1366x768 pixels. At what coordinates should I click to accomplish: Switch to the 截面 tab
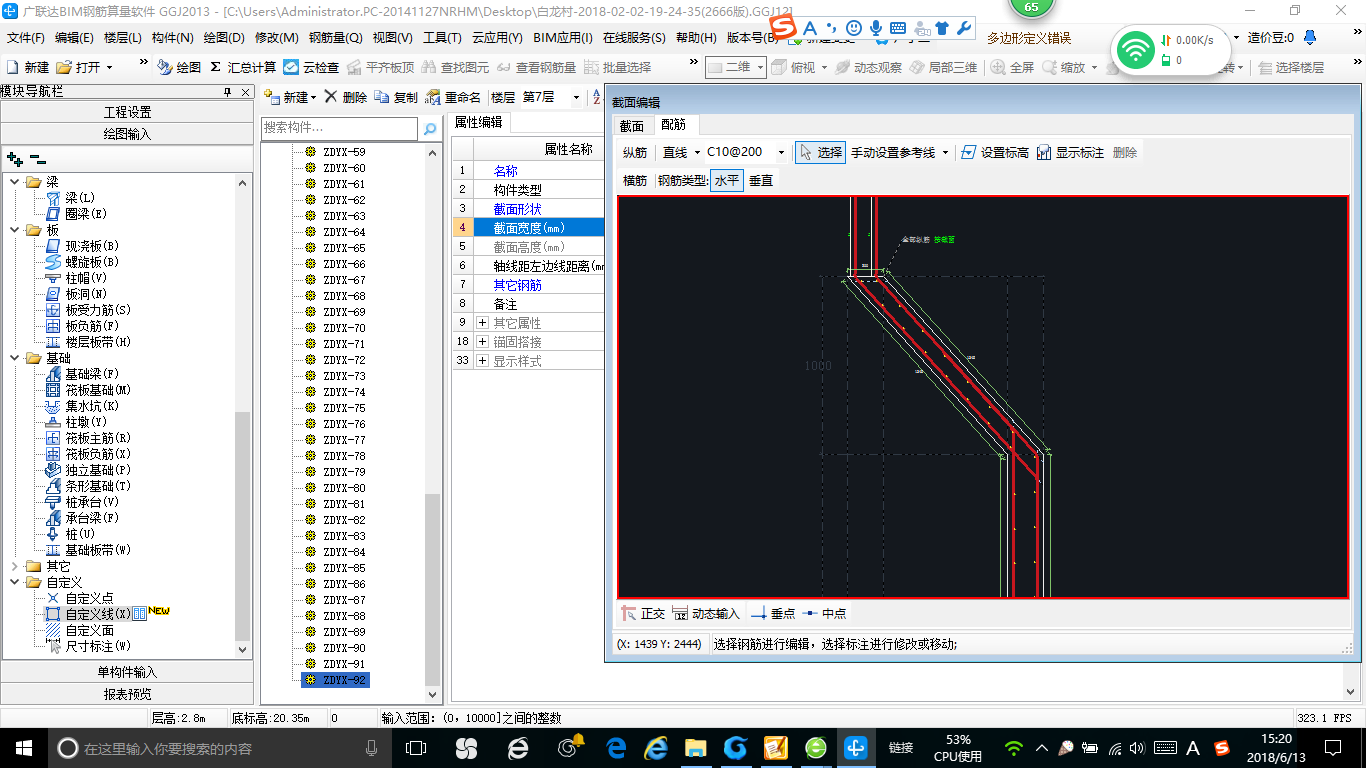point(632,125)
